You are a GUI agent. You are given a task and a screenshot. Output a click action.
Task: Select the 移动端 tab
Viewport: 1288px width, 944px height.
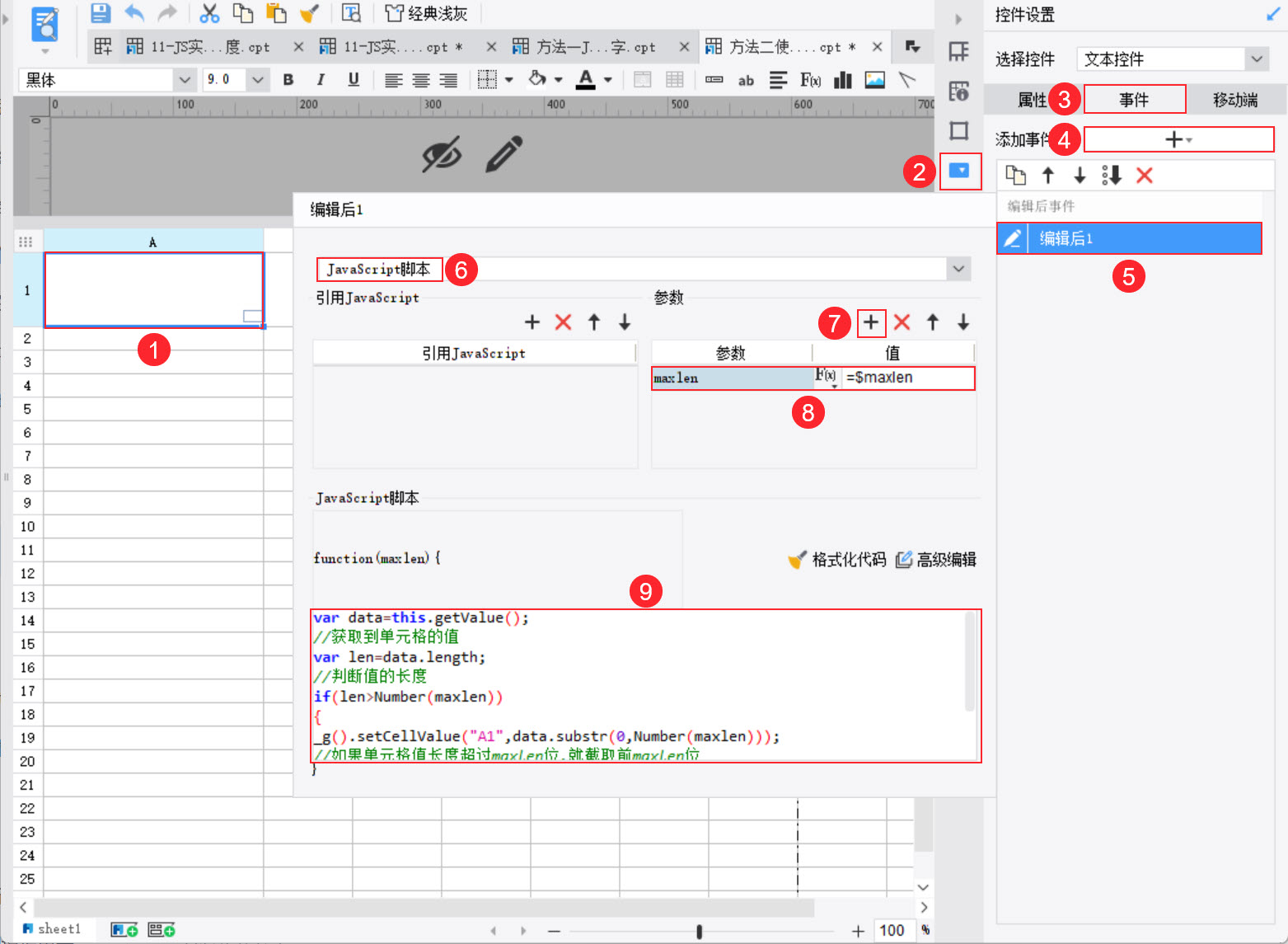pos(1235,100)
